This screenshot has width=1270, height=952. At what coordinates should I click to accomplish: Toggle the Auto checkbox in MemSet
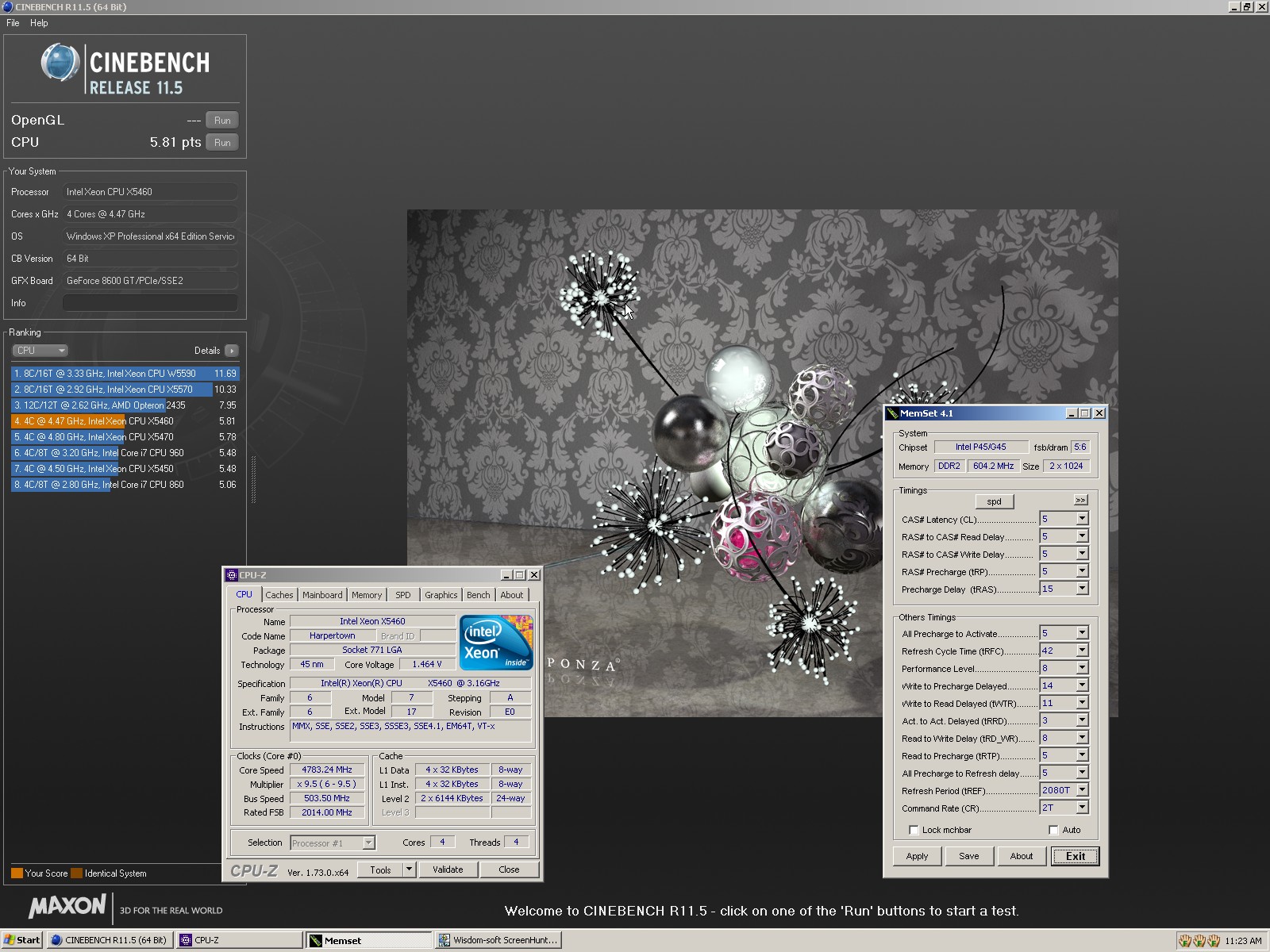tap(1053, 831)
